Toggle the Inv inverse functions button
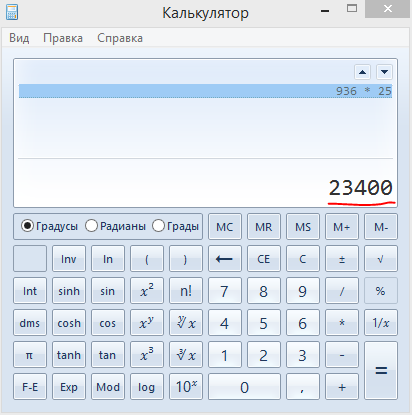Viewport: 412px width, 415px height. (69, 259)
